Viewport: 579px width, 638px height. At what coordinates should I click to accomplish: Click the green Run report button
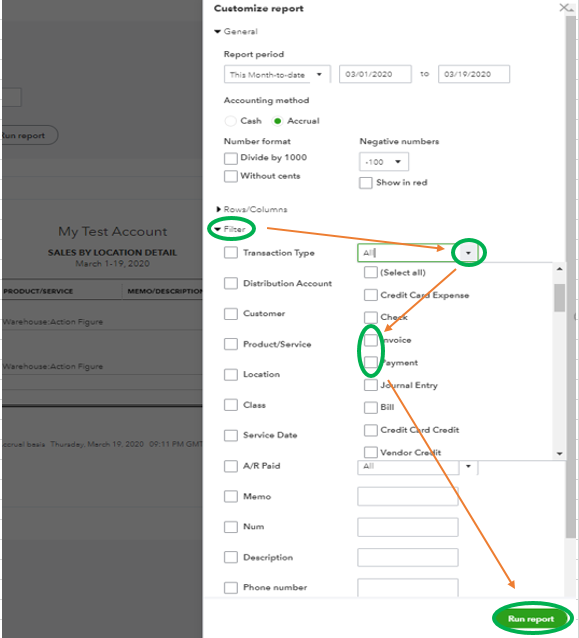[531, 618]
